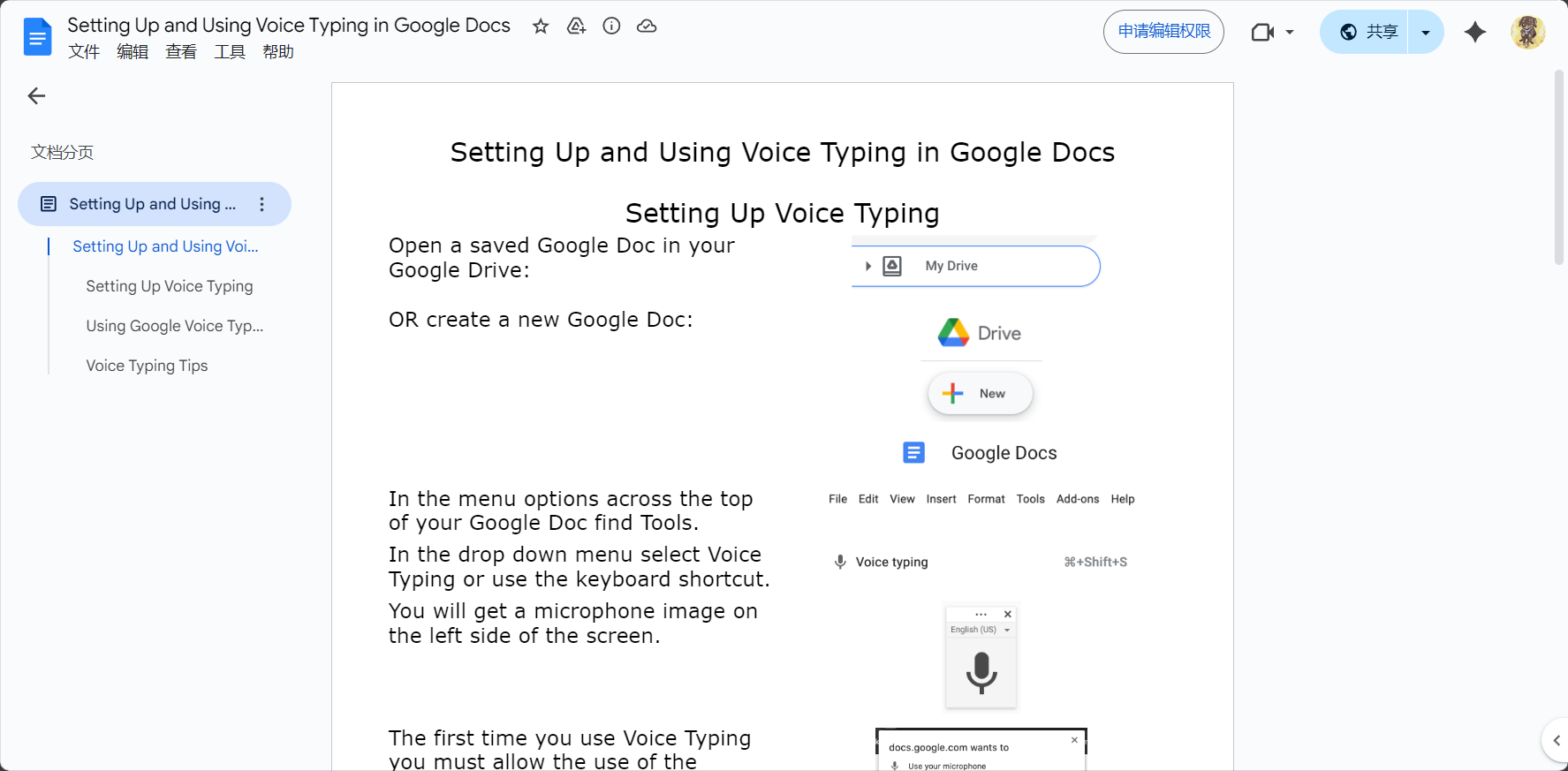Start a video call with camera icon
The image size is (1568, 771).
pos(1262,33)
